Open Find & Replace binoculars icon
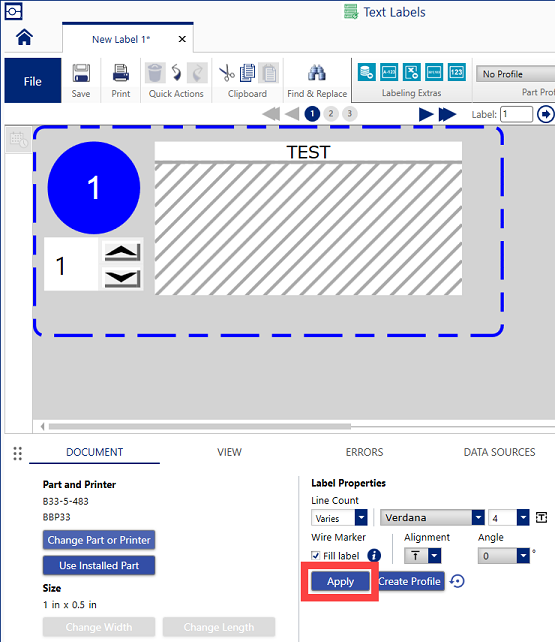The width and height of the screenshot is (555, 642). (317, 73)
